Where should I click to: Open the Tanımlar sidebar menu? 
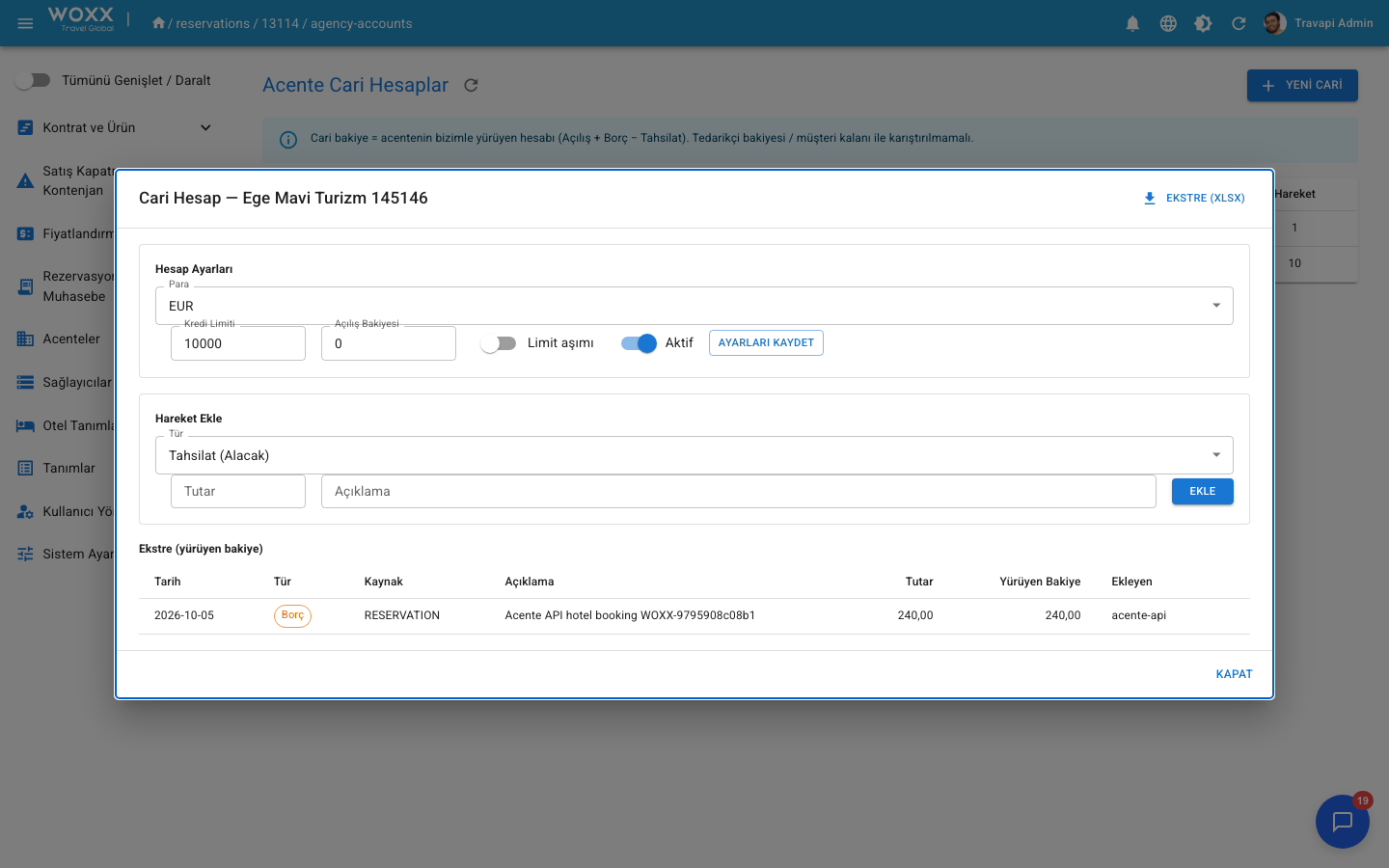(68, 468)
